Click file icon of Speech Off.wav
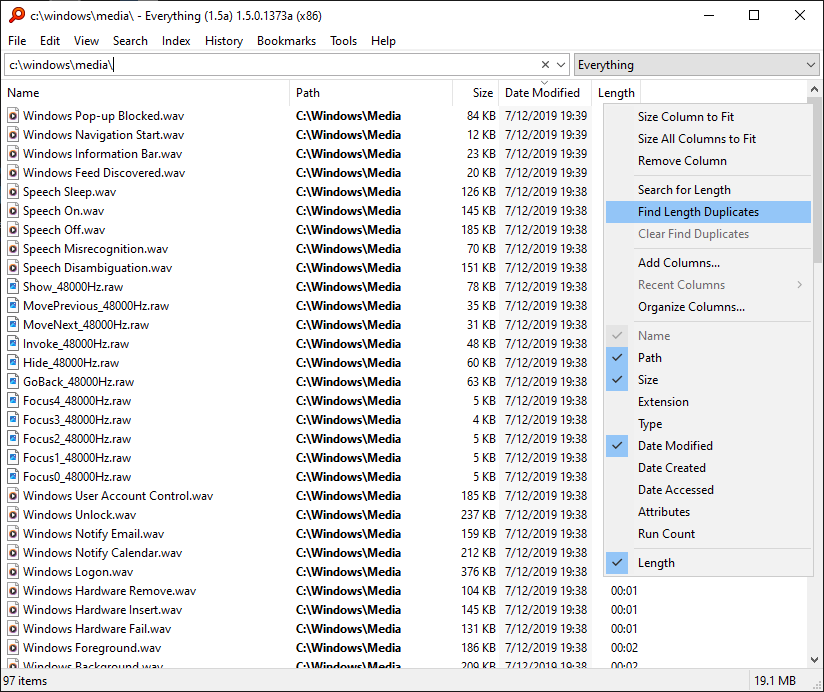The image size is (824, 692). click(x=13, y=230)
